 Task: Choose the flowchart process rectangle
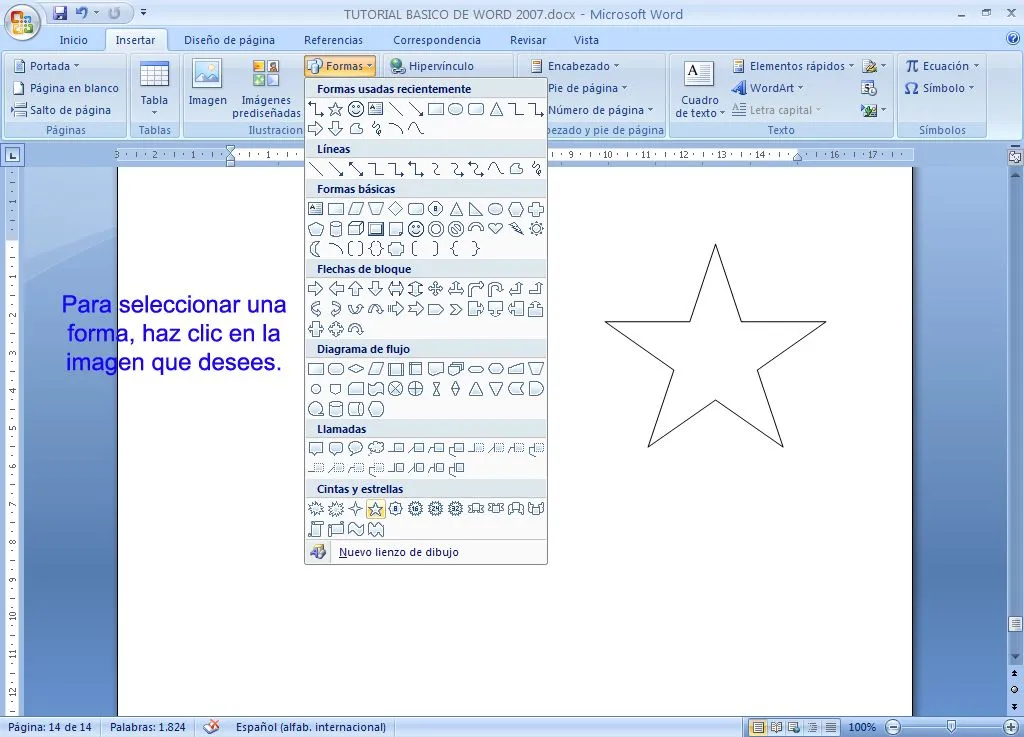tap(315, 369)
